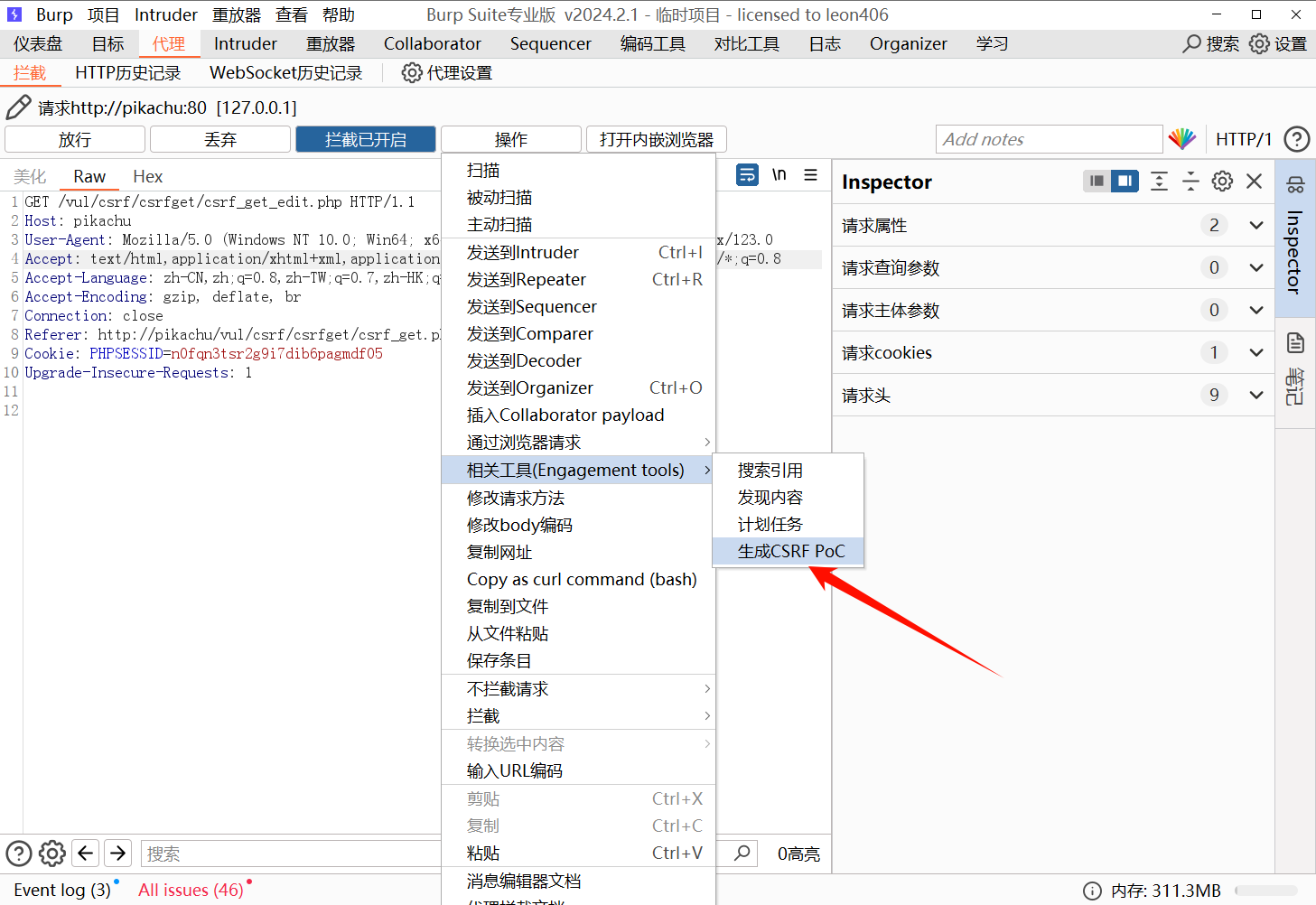Open All issues (46) link

191,891
